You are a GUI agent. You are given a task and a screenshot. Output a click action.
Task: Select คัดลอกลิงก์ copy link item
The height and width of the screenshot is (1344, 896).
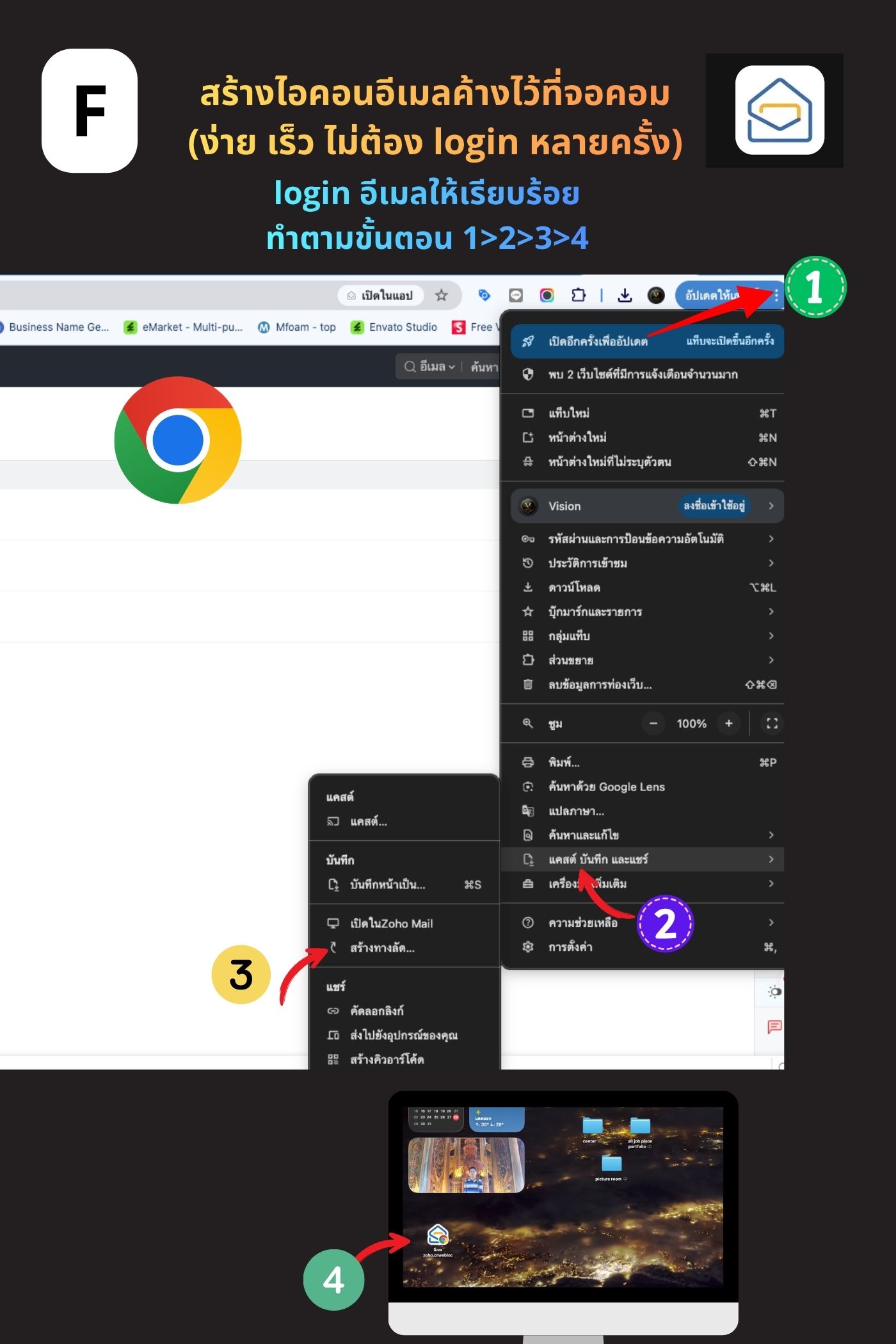tap(404, 1011)
